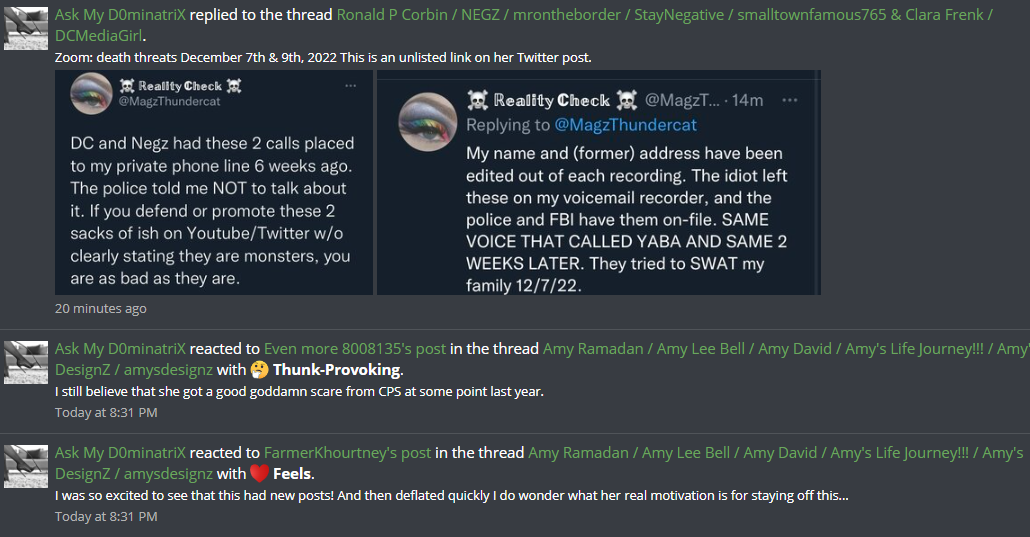This screenshot has width=1030, height=537.
Task: Open Even more 8008135's post link
Action: (353, 348)
